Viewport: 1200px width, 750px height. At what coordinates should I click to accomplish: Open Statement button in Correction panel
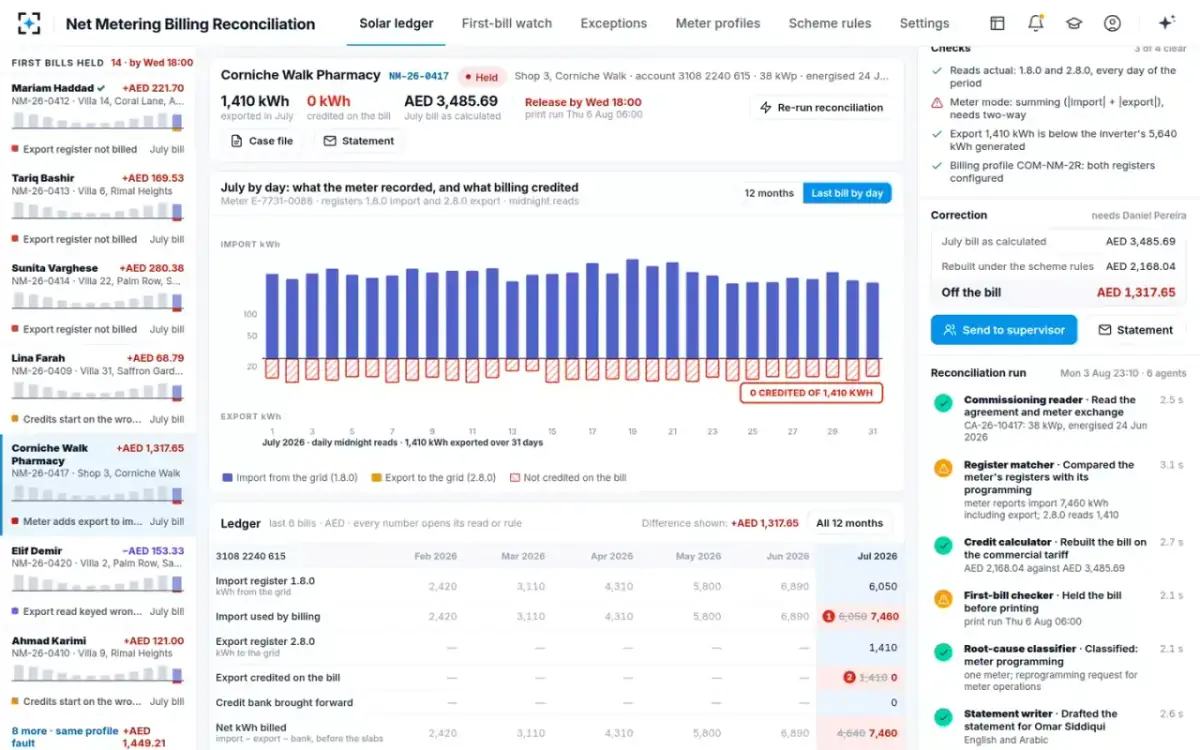tap(1135, 330)
